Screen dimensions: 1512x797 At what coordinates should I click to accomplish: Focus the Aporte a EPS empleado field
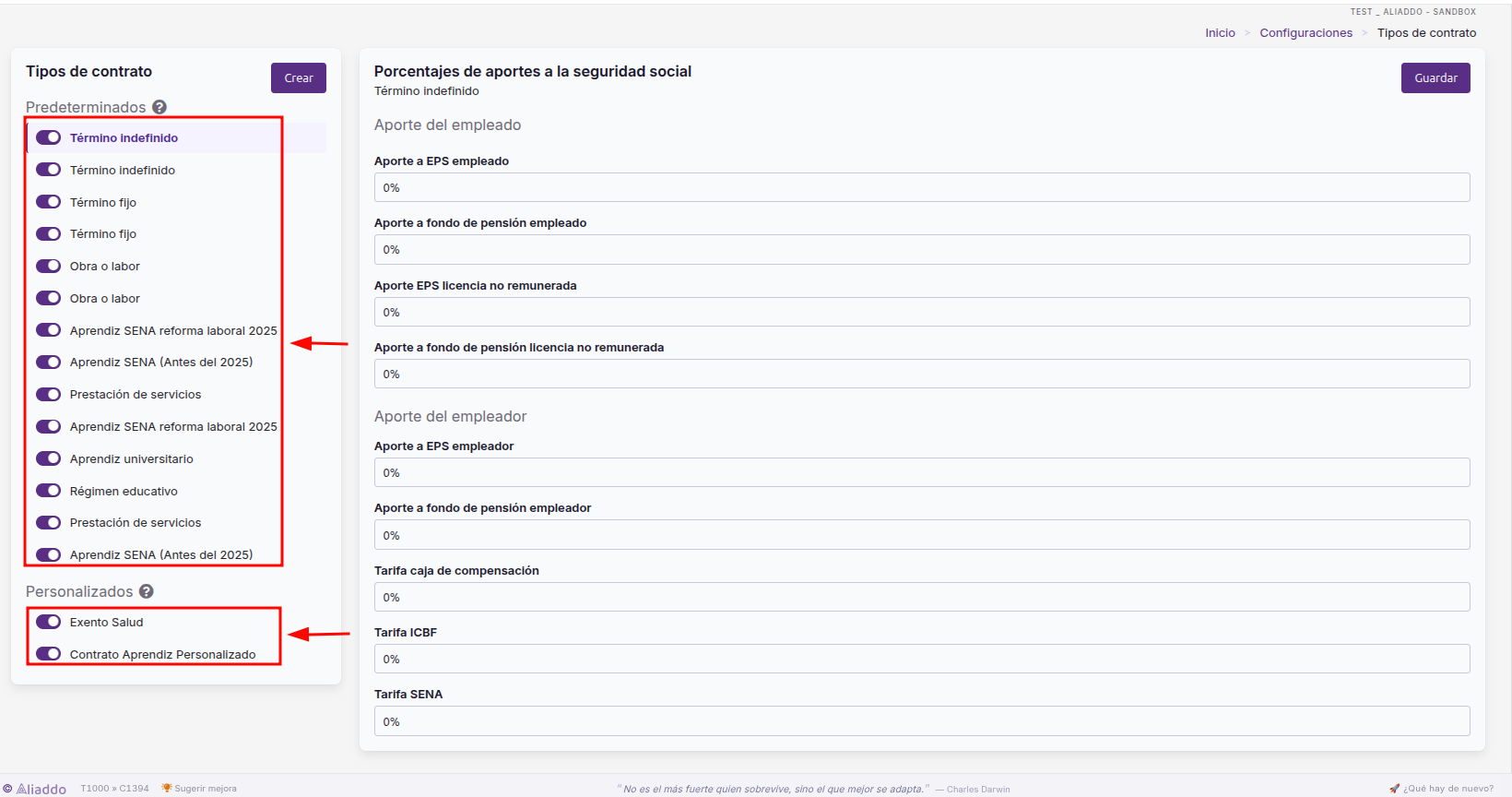tap(922, 187)
